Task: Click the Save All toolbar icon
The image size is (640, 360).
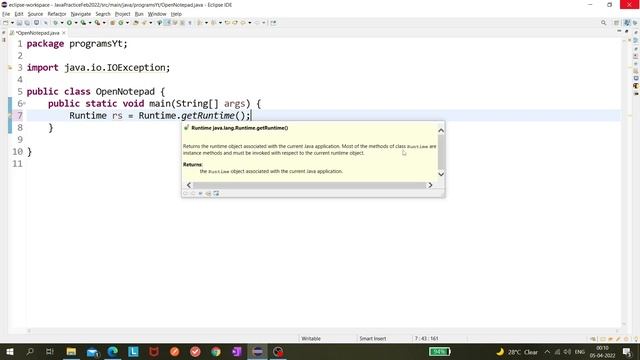Action: 27,23
